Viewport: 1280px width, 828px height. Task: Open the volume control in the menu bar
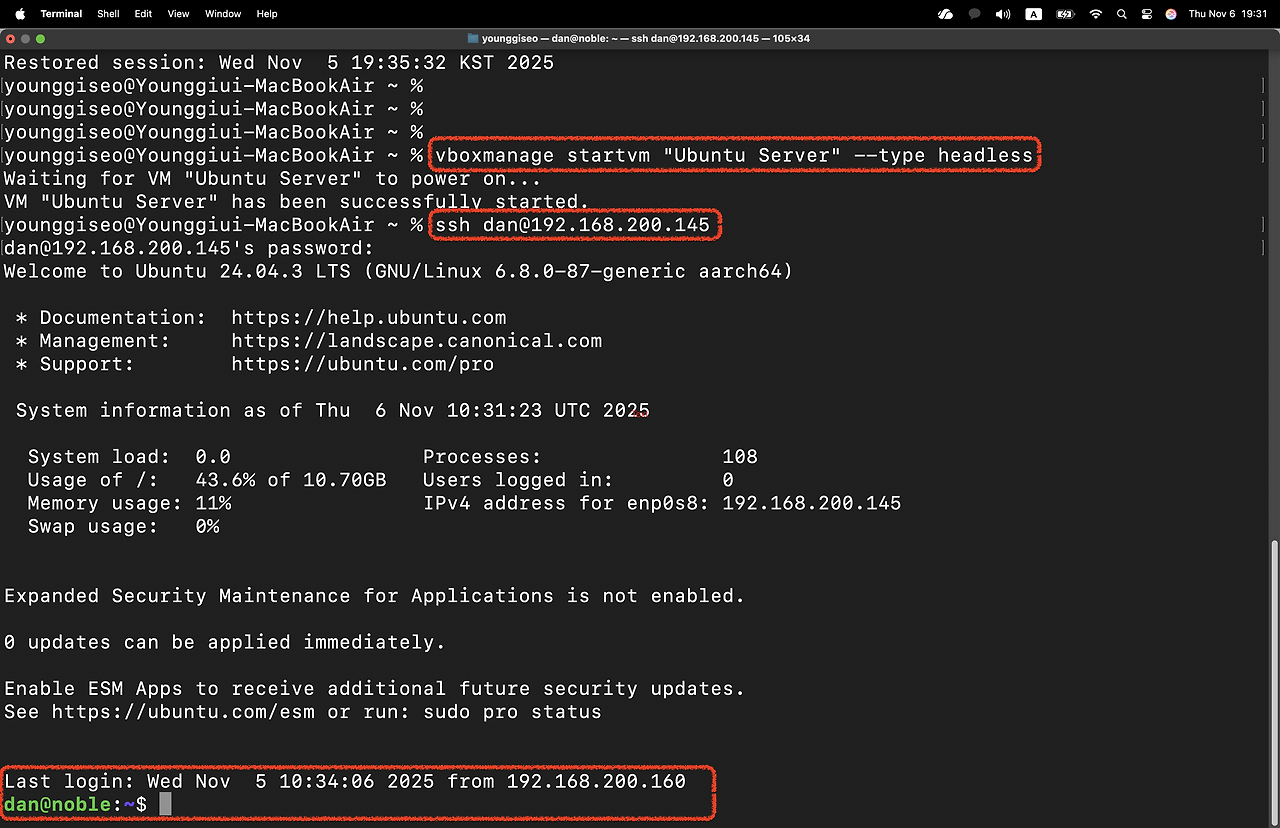coord(1003,14)
